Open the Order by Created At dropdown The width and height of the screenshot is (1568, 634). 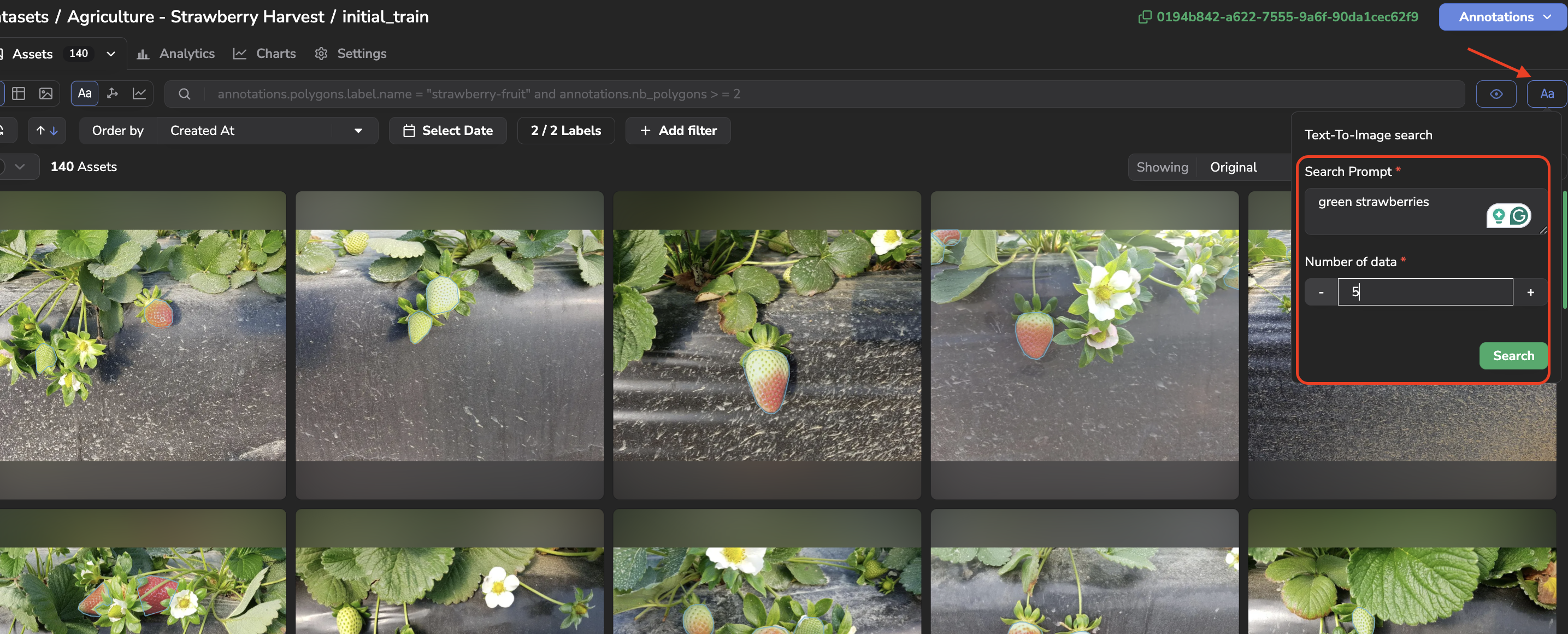(x=267, y=130)
